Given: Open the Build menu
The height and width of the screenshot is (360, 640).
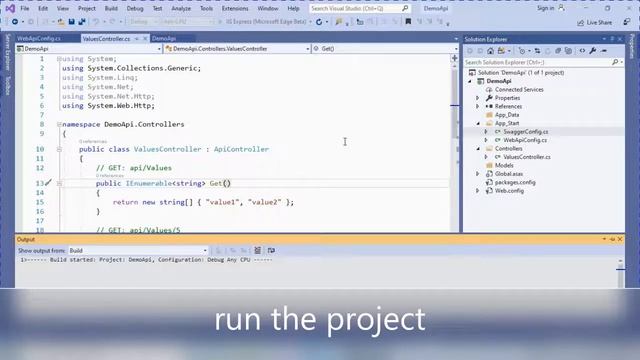Looking at the screenshot, I should coord(111,8).
